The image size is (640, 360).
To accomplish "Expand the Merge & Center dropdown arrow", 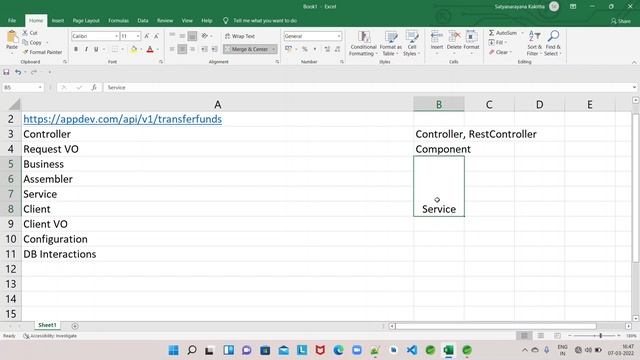I will tap(273, 49).
